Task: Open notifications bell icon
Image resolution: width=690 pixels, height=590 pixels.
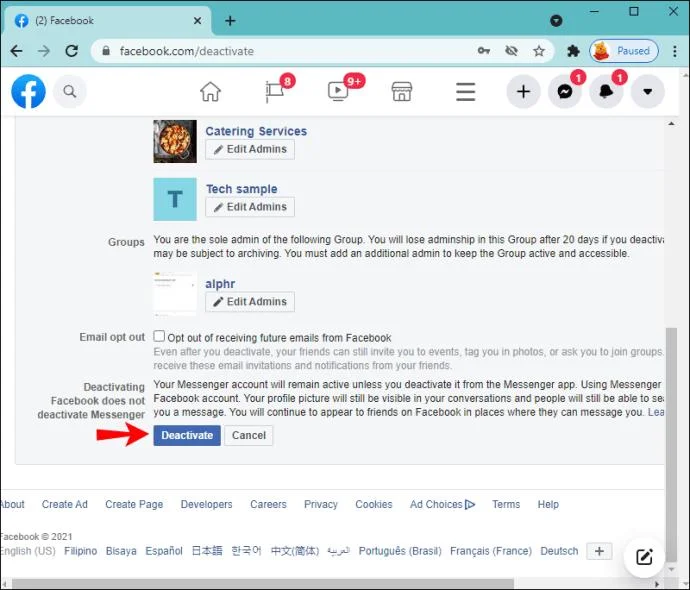Action: pos(606,92)
